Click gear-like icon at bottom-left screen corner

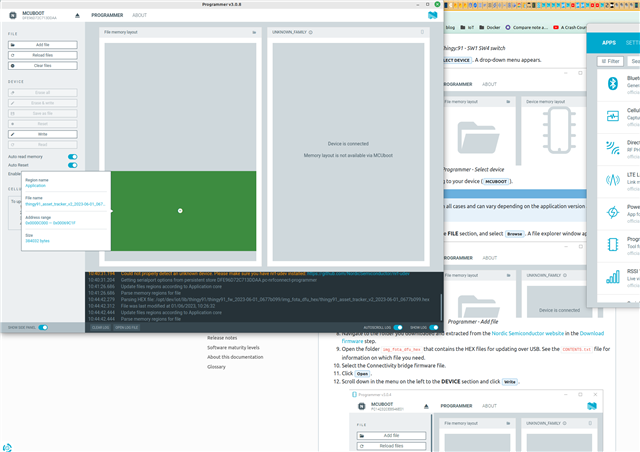point(7,448)
